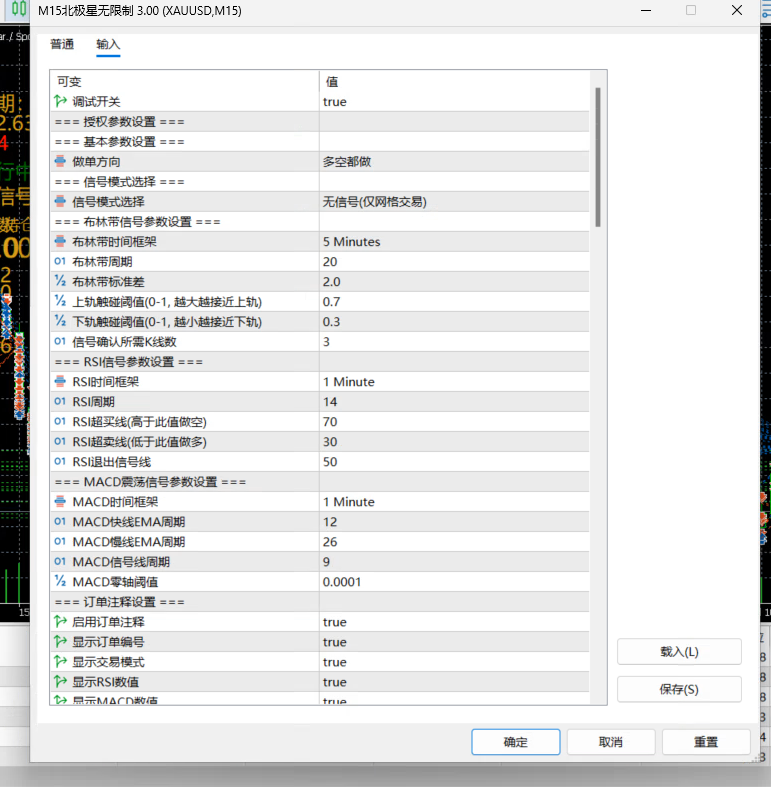Click the fraction icon beside MACD零轴阈值
This screenshot has width=771, height=787.
(x=60, y=581)
